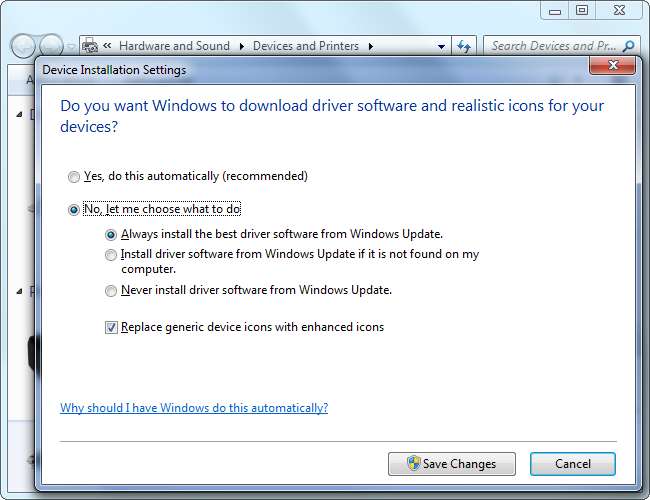Click the magnifier search icon
The height and width of the screenshot is (500, 650).
point(629,46)
